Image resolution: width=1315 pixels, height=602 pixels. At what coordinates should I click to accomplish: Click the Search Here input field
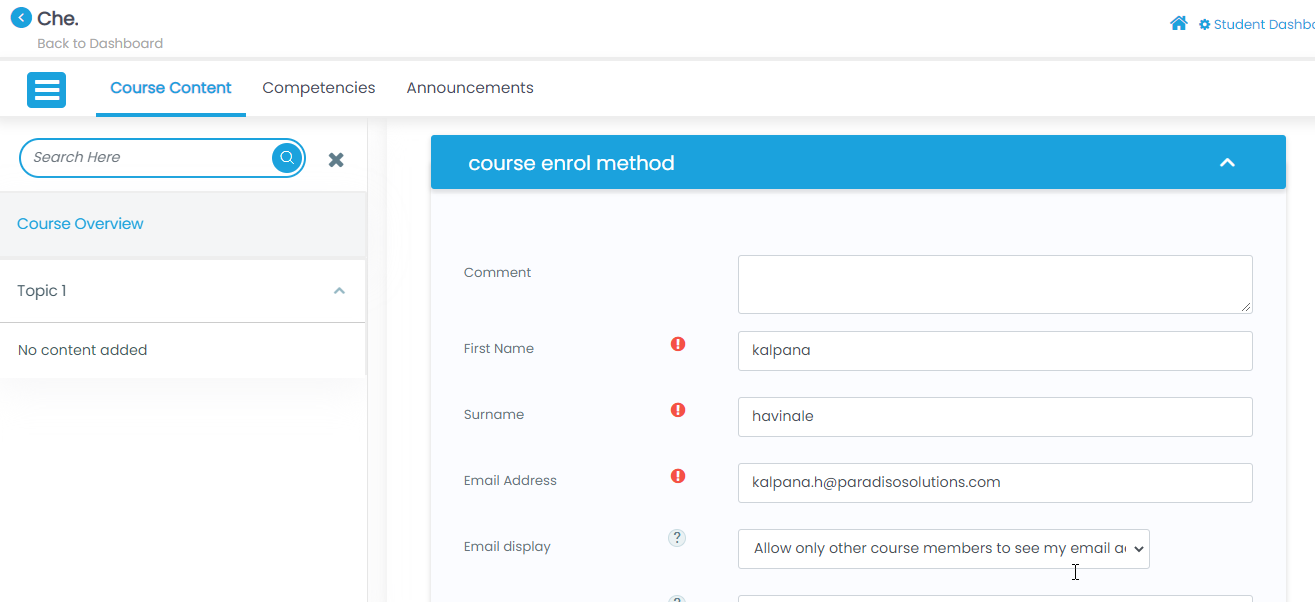click(x=145, y=158)
